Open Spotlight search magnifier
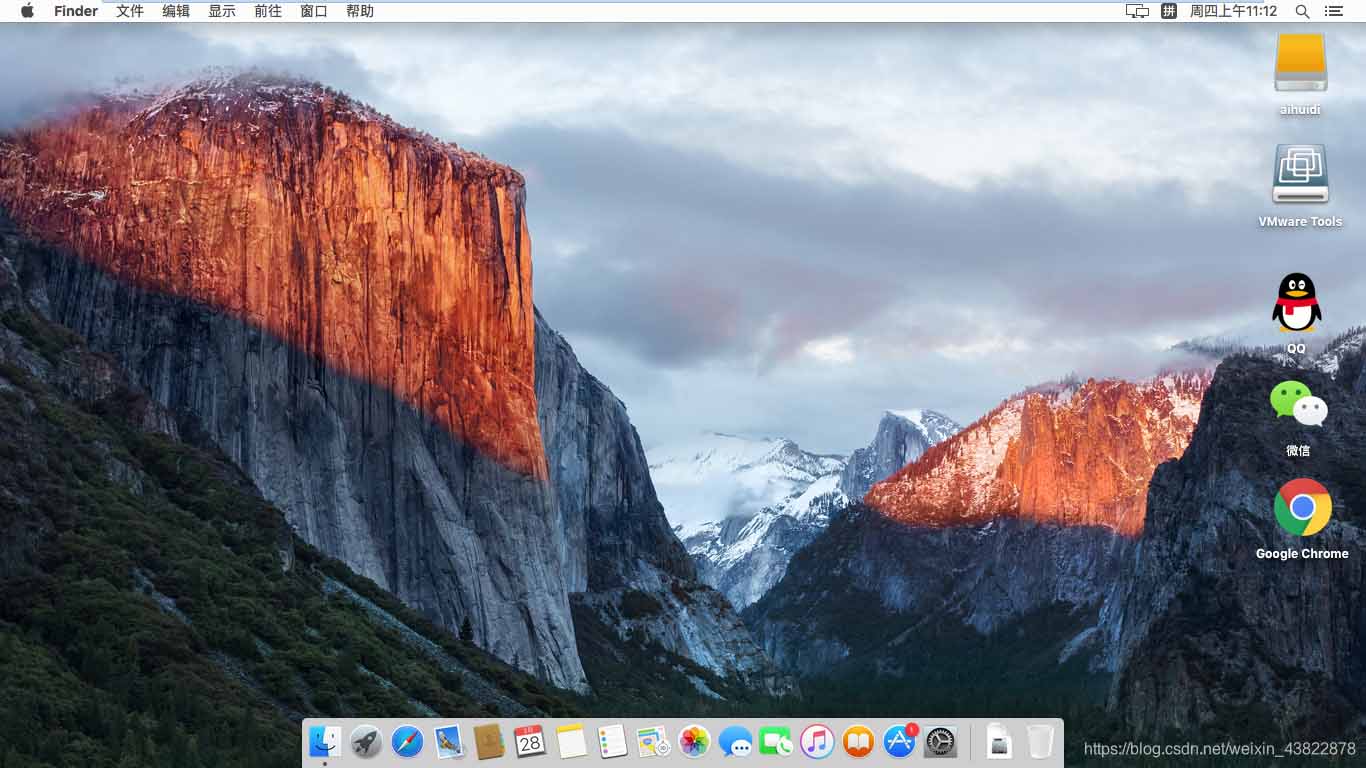 point(1302,11)
